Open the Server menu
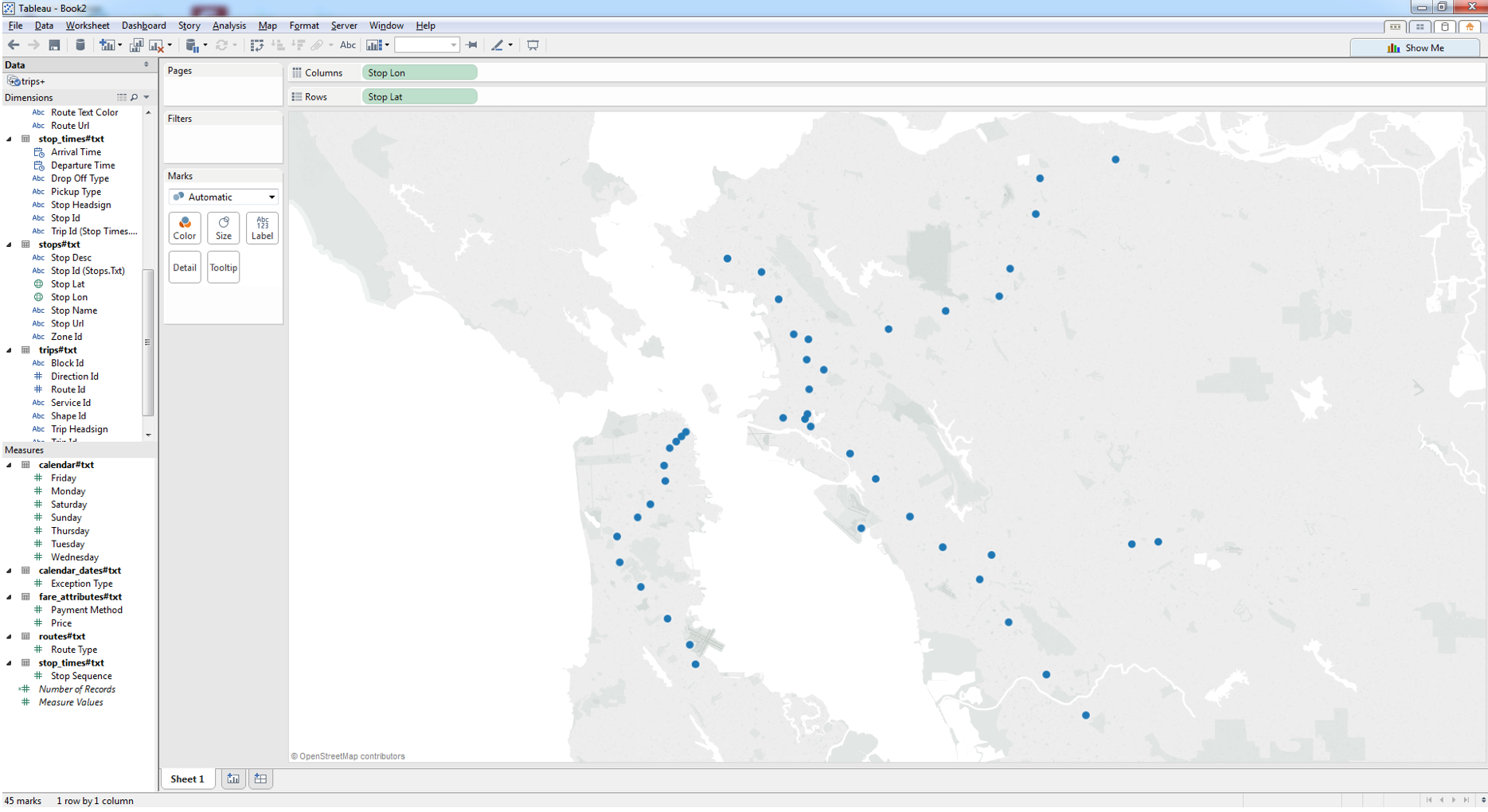 (x=344, y=25)
